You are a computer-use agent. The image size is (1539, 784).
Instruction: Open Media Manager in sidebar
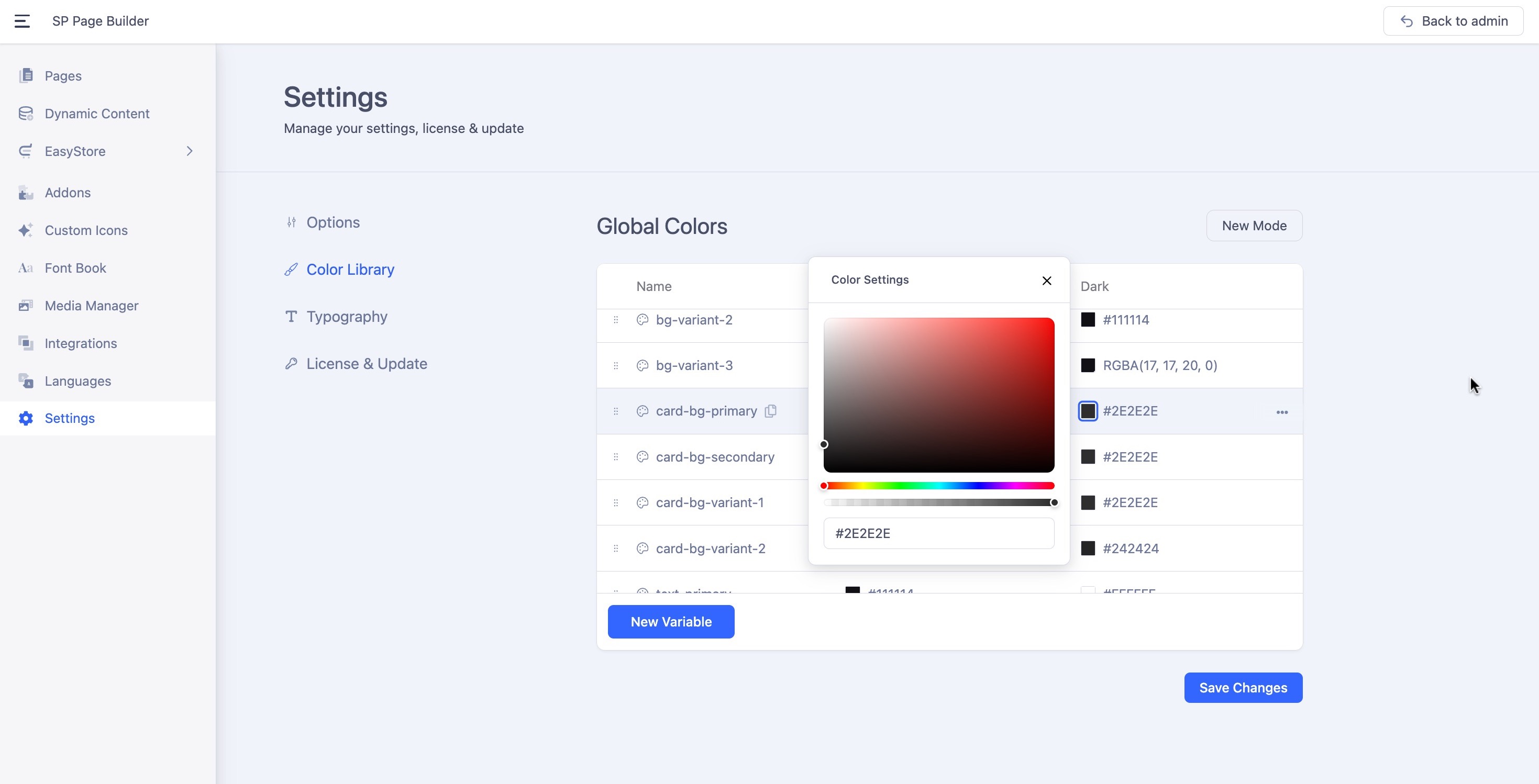[92, 306]
